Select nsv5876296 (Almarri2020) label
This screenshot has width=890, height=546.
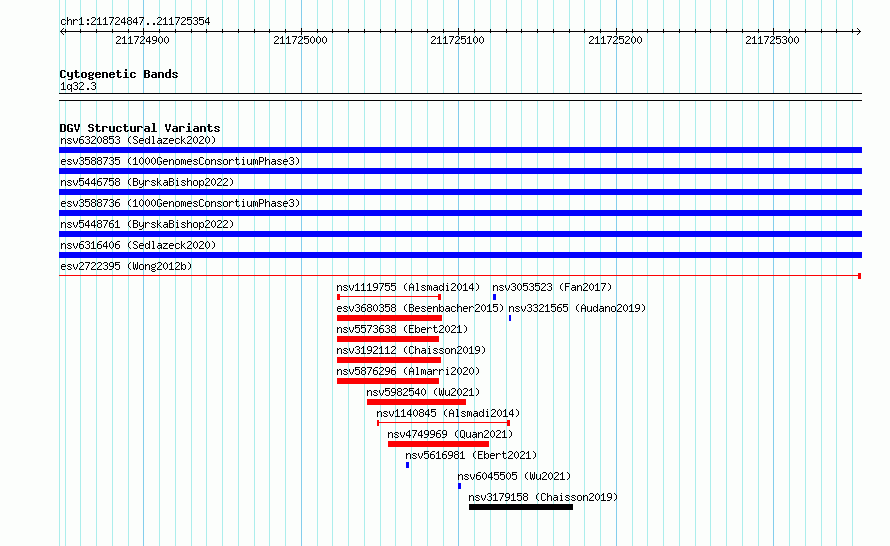click(408, 371)
